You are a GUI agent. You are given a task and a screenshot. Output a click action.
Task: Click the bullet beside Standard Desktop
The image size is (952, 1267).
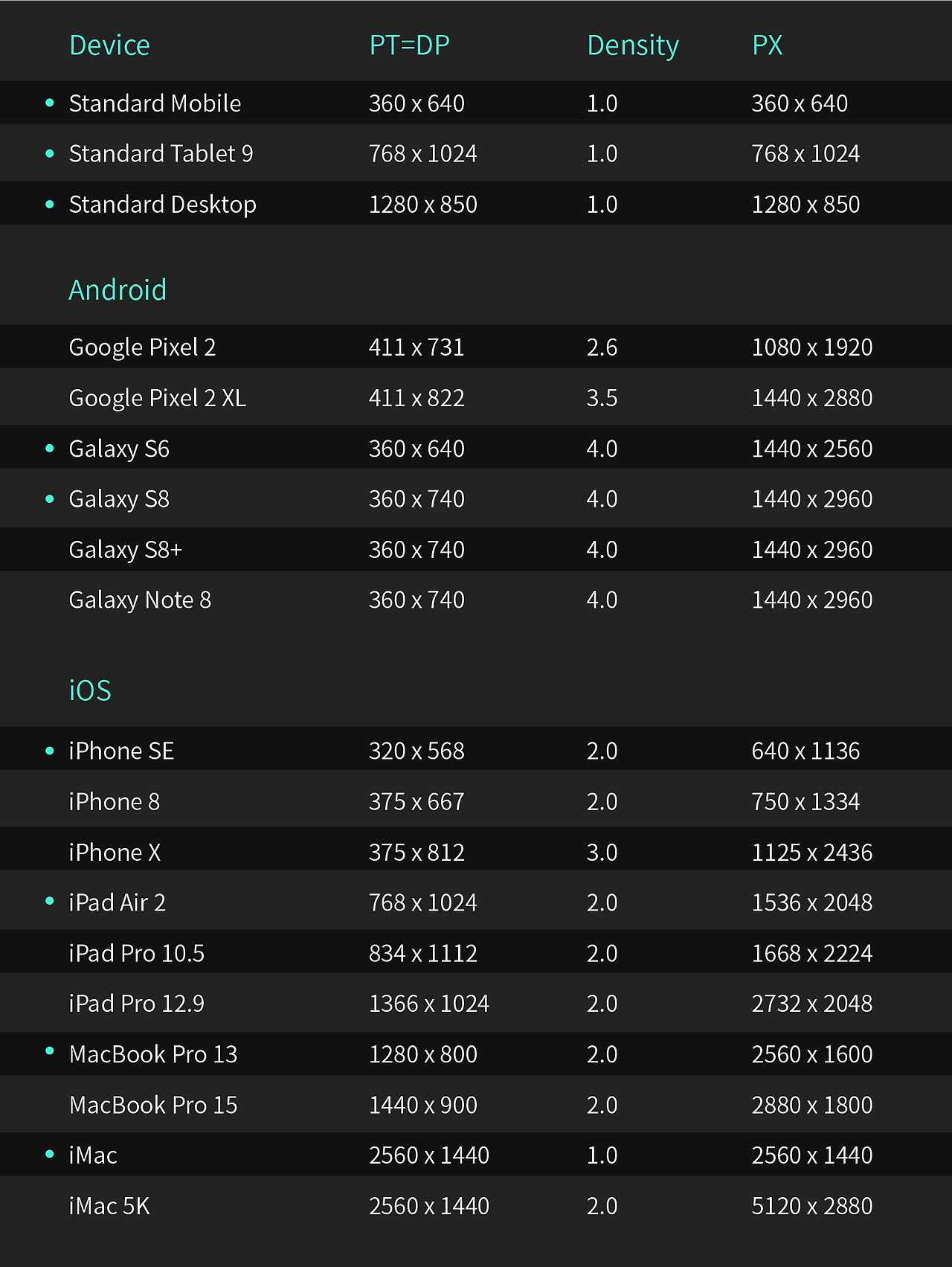click(x=50, y=204)
